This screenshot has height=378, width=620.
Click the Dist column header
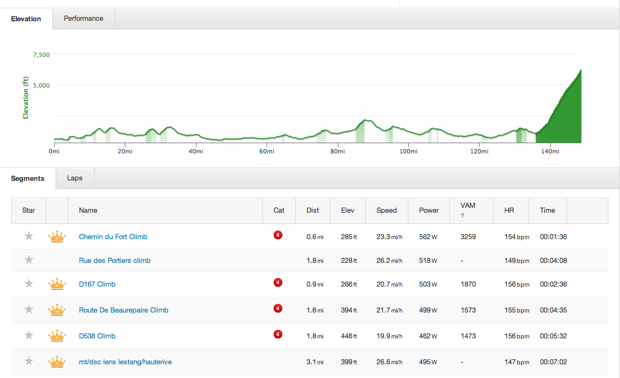[312, 210]
